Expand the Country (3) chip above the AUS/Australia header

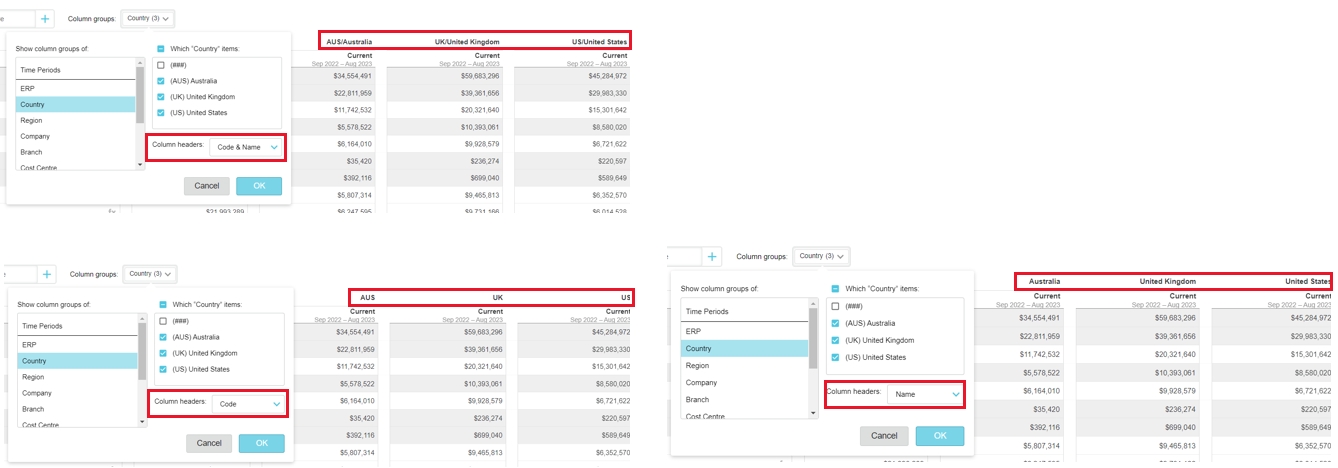tap(148, 19)
